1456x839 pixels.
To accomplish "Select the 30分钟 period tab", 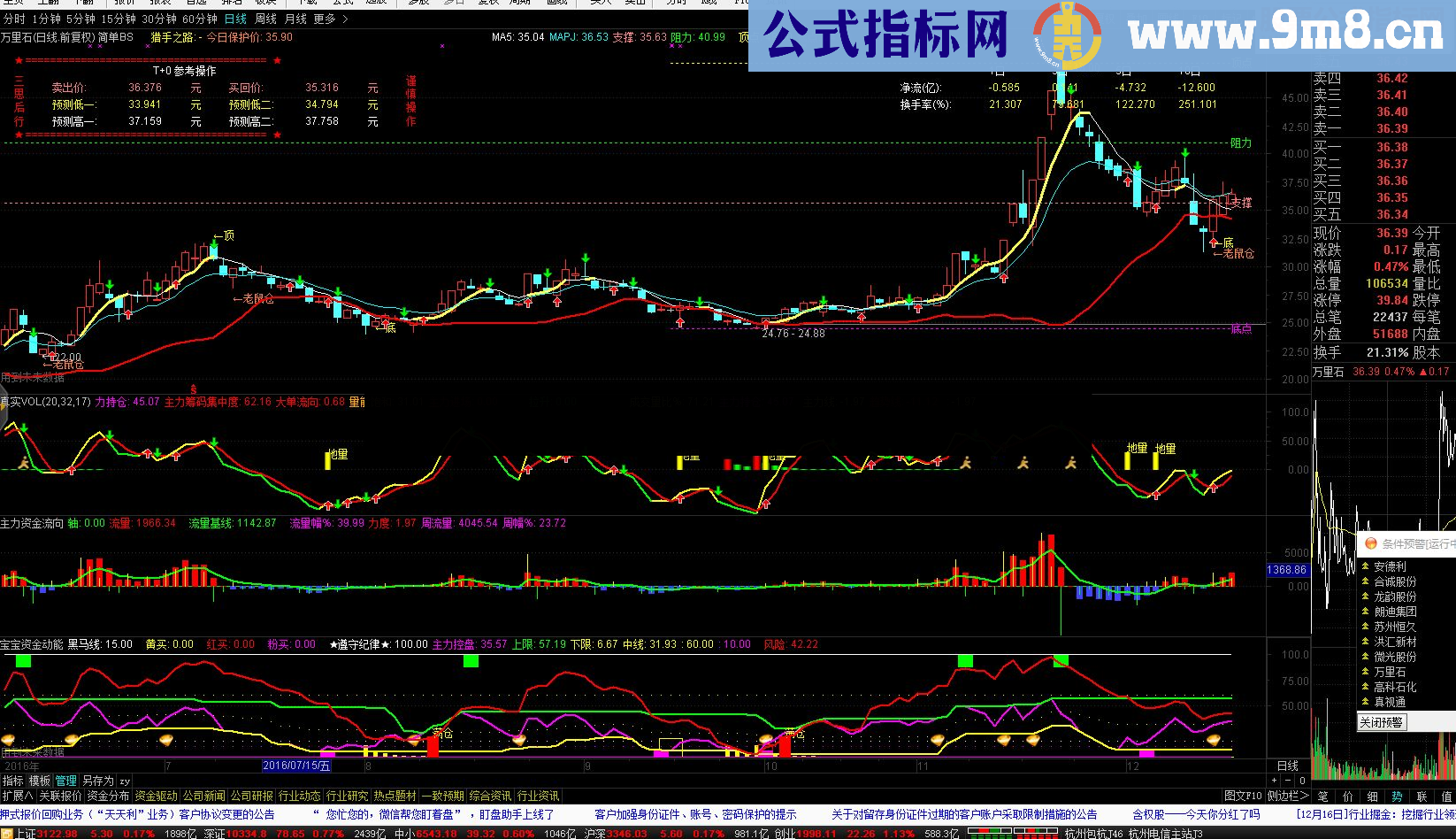I will [x=159, y=19].
